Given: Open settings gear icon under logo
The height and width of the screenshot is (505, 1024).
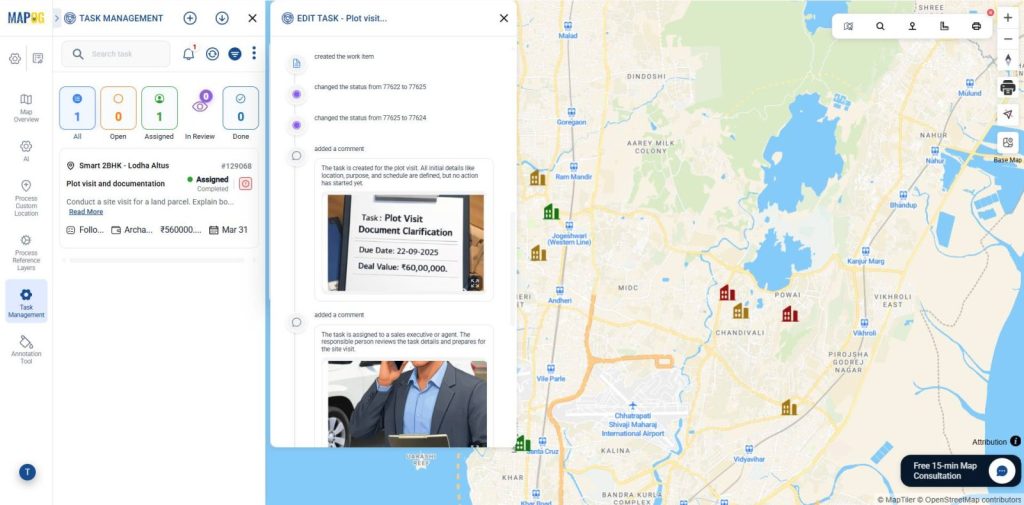Looking at the screenshot, I should pos(14,58).
